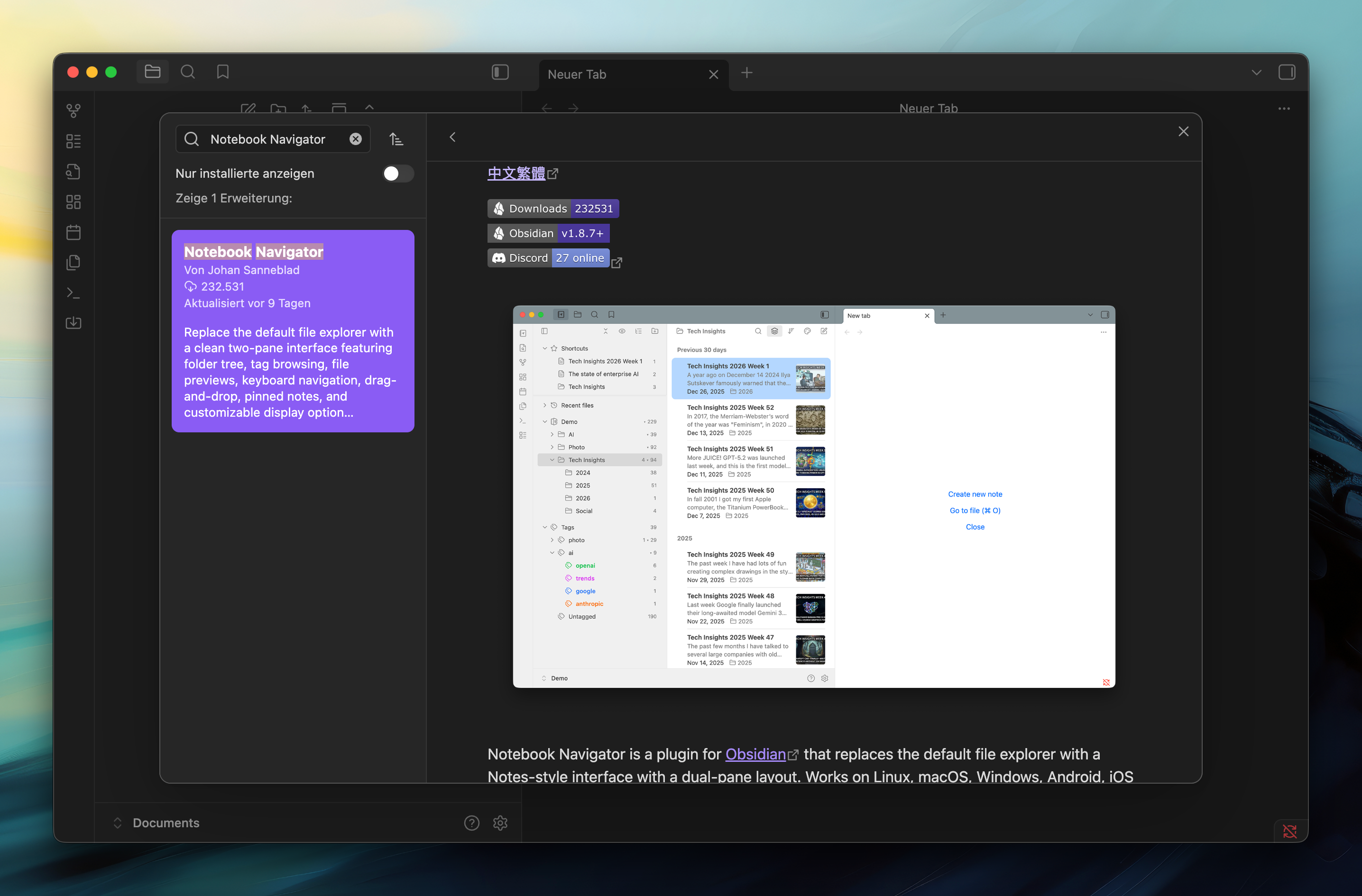This screenshot has height=896, width=1362.
Task: Open the calendar daily note icon
Action: point(73,232)
